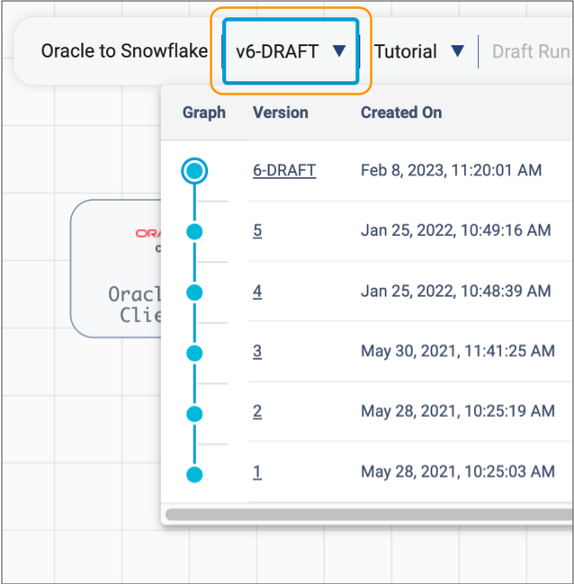The image size is (574, 584).
Task: Click the date May 30, 2021, 11:41:25 AM
Action: coord(458,351)
